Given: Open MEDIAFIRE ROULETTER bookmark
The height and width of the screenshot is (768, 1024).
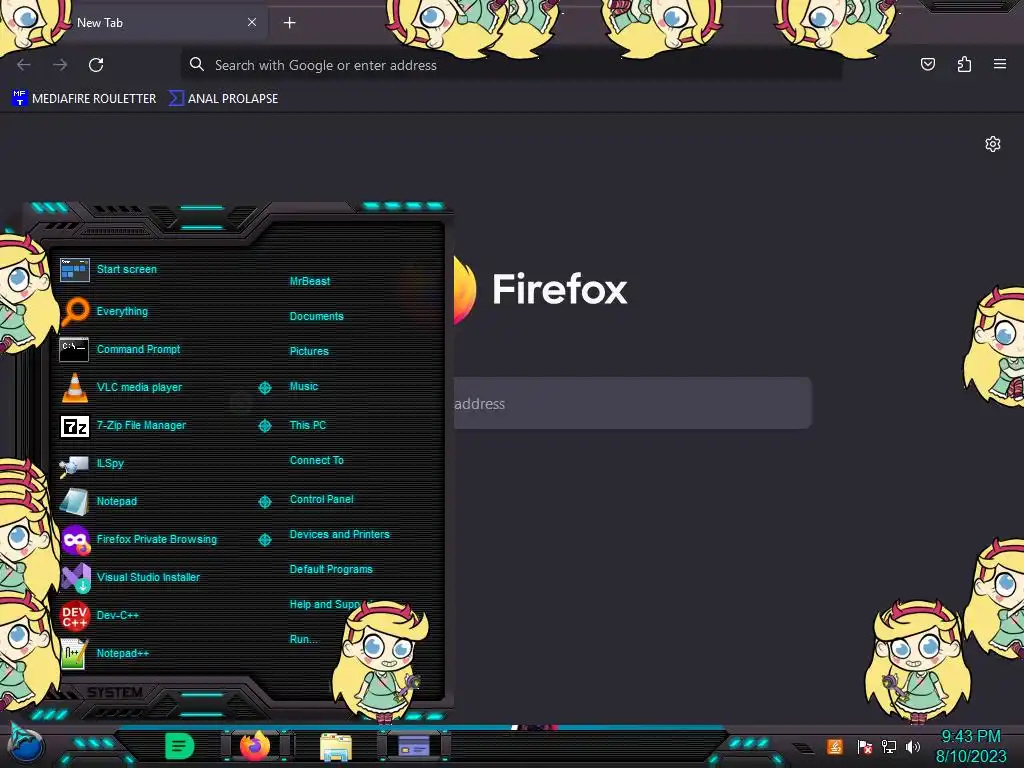Looking at the screenshot, I should point(85,99).
